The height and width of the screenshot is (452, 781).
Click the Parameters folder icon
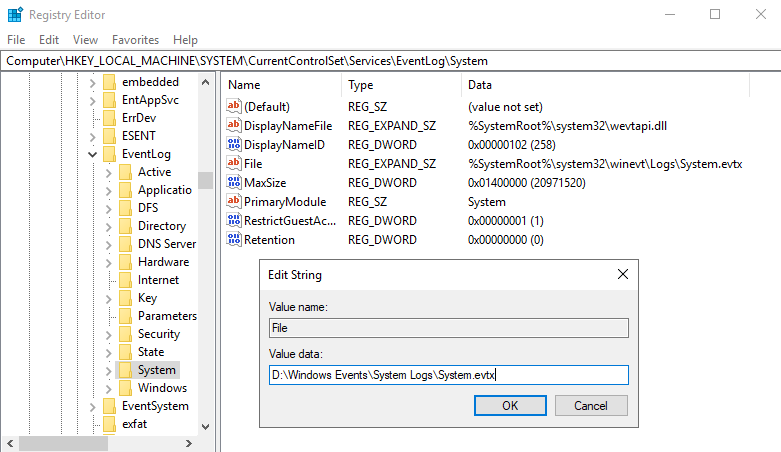tap(125, 316)
